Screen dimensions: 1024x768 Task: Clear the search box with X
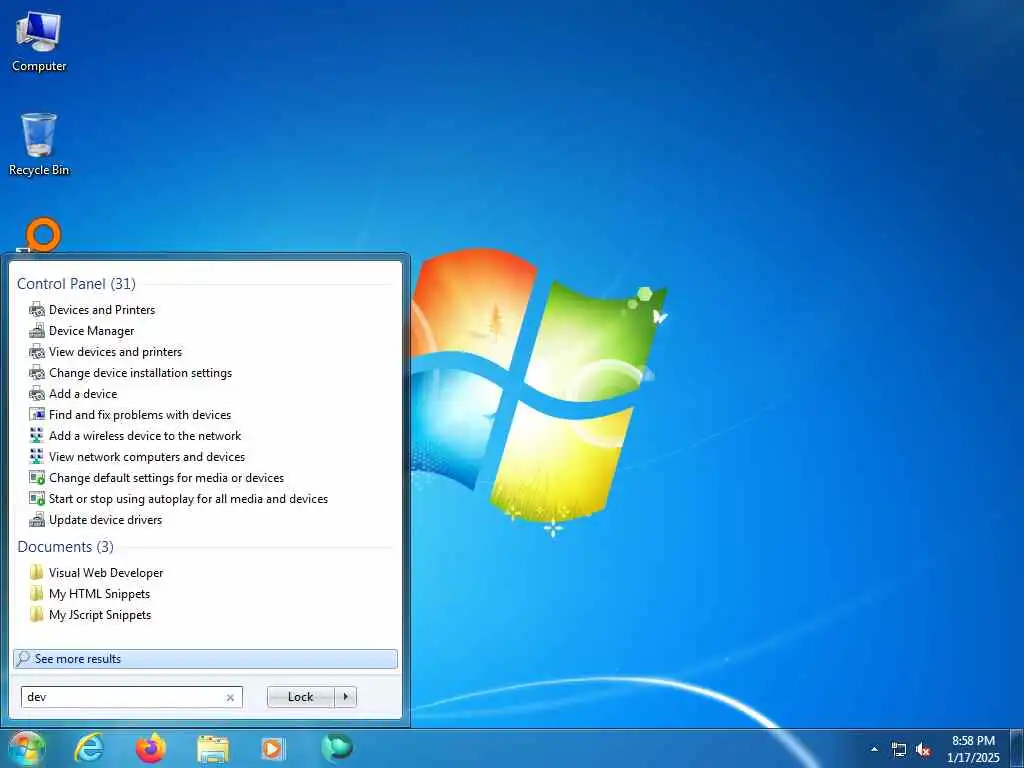coord(230,697)
